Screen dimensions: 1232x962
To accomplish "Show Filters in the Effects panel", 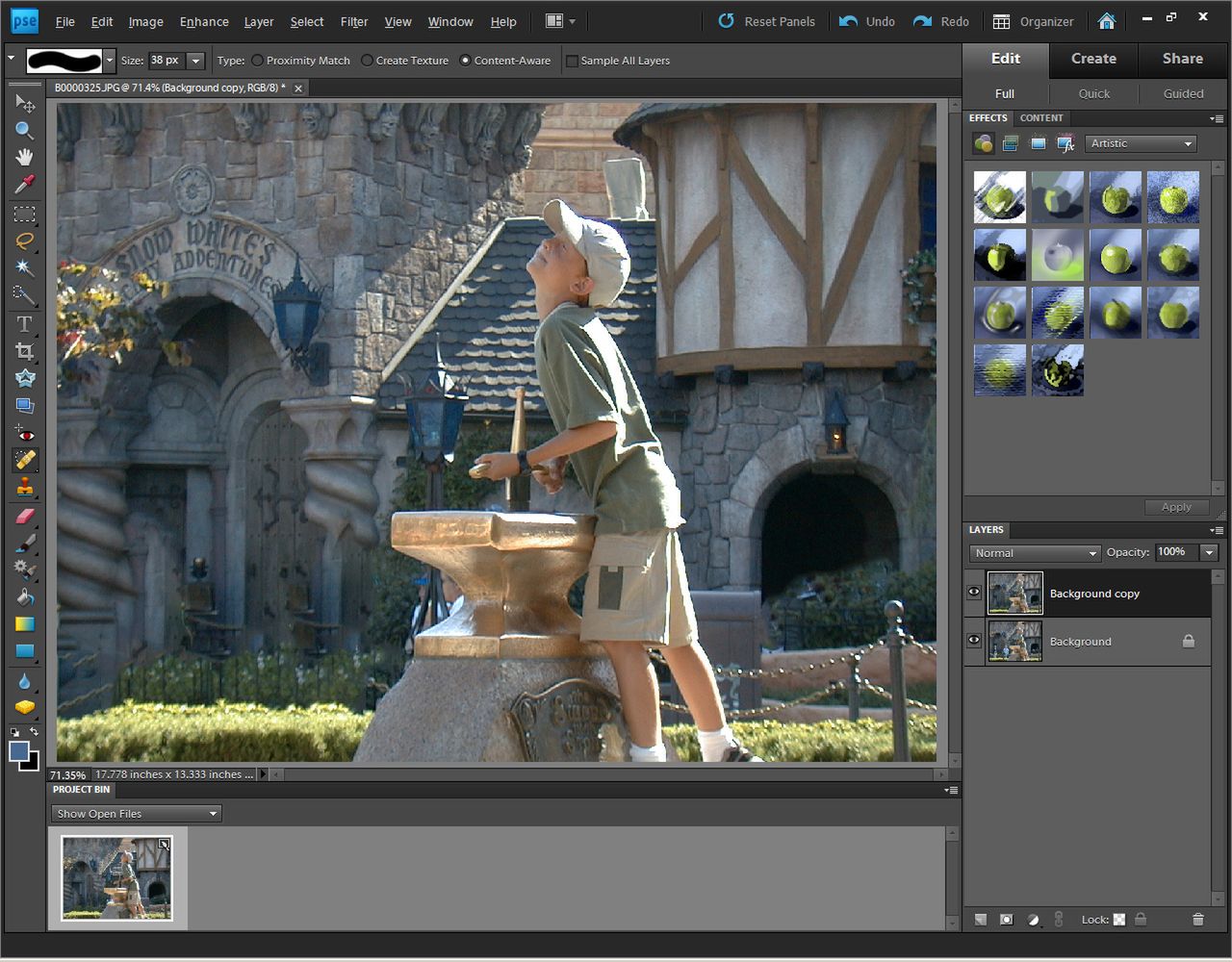I will click(983, 143).
